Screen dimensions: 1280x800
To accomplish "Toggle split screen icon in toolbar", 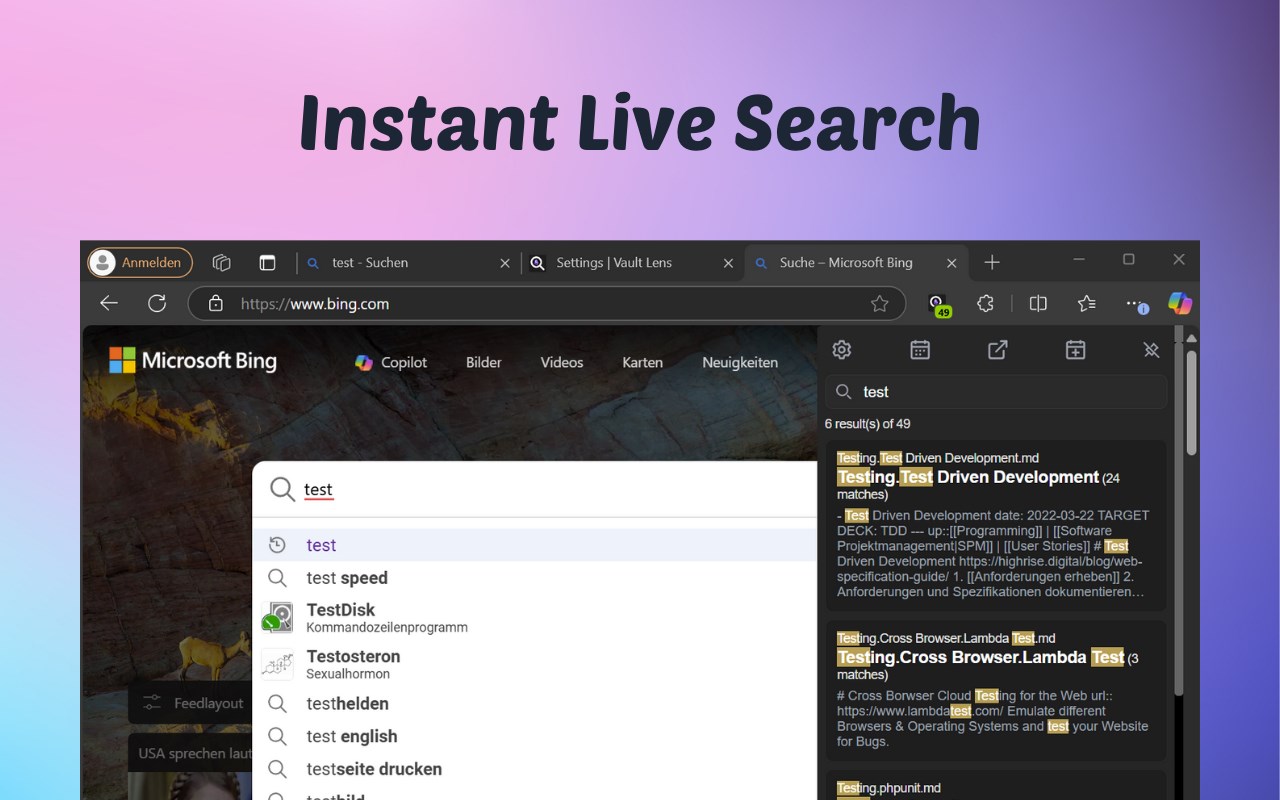I will point(1038,303).
